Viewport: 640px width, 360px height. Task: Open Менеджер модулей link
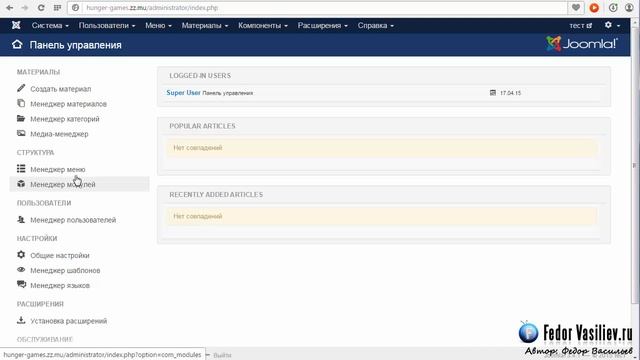point(63,184)
